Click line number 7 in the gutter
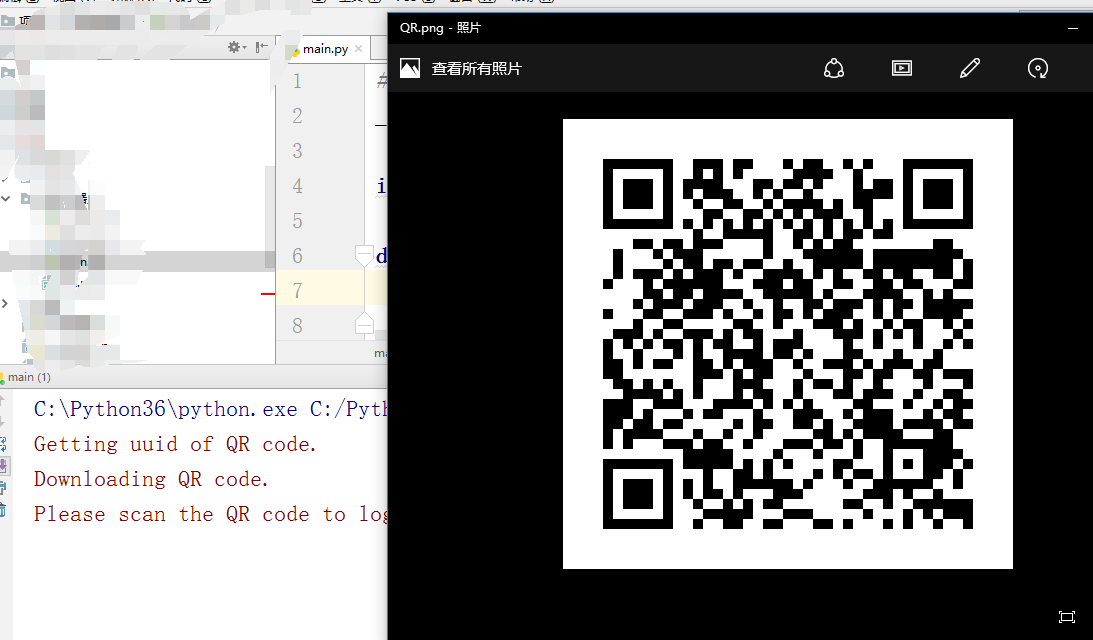Viewport: 1093px width, 640px height. 298,290
